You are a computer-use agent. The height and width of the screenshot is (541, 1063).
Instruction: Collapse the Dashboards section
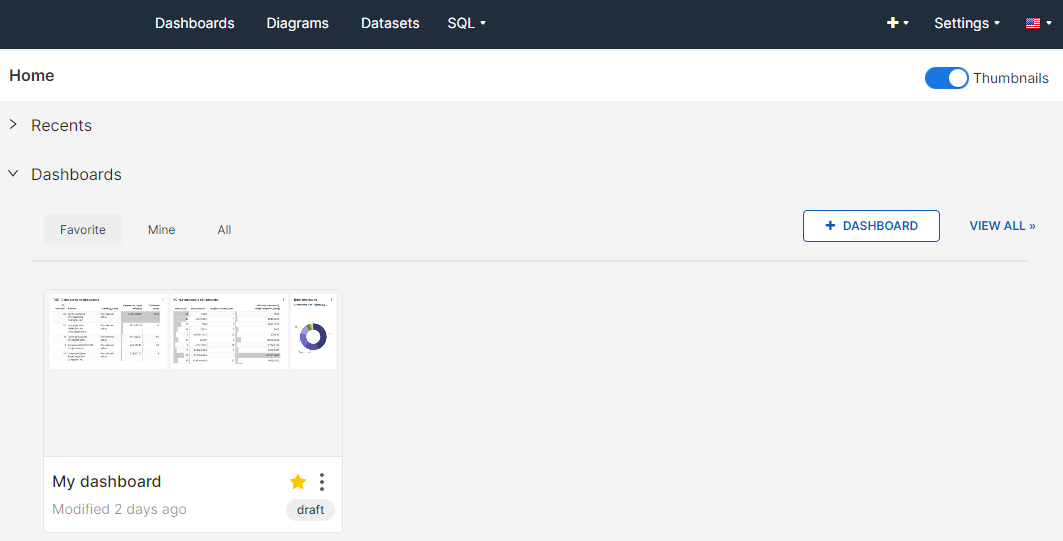click(13, 174)
